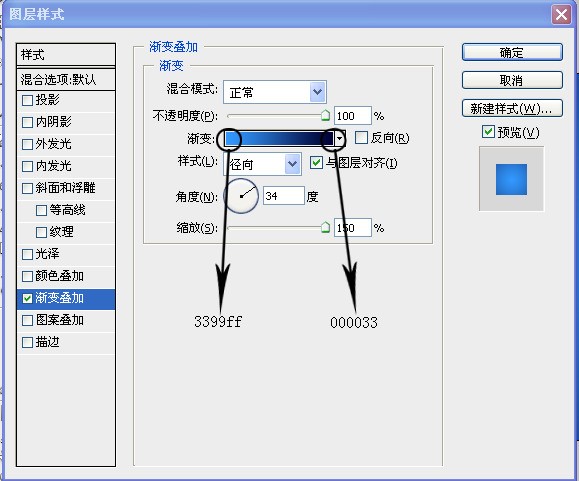This screenshot has height=481, width=579.
Task: Click the blue style preview thumbnail
Action: point(511,179)
